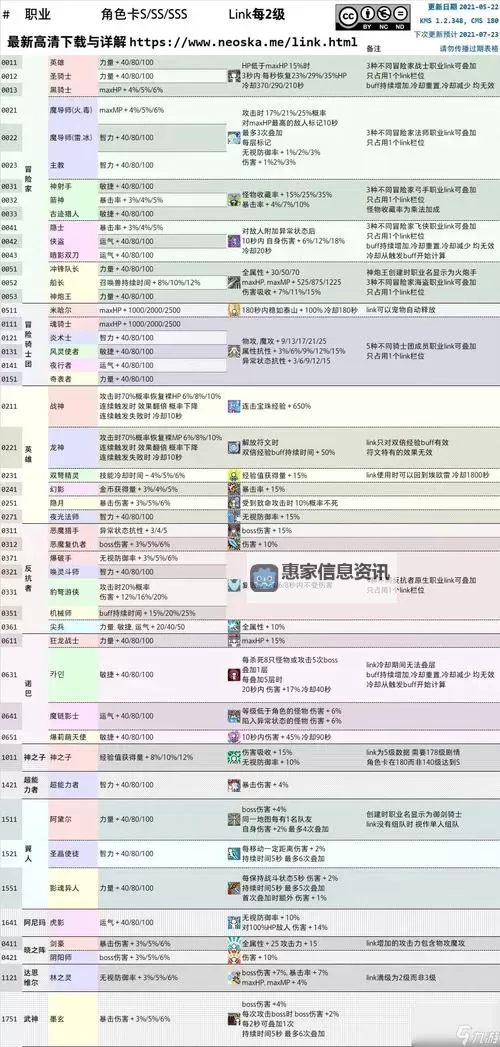Click the thief link icon in the 侠盗 row

click(x=234, y=240)
